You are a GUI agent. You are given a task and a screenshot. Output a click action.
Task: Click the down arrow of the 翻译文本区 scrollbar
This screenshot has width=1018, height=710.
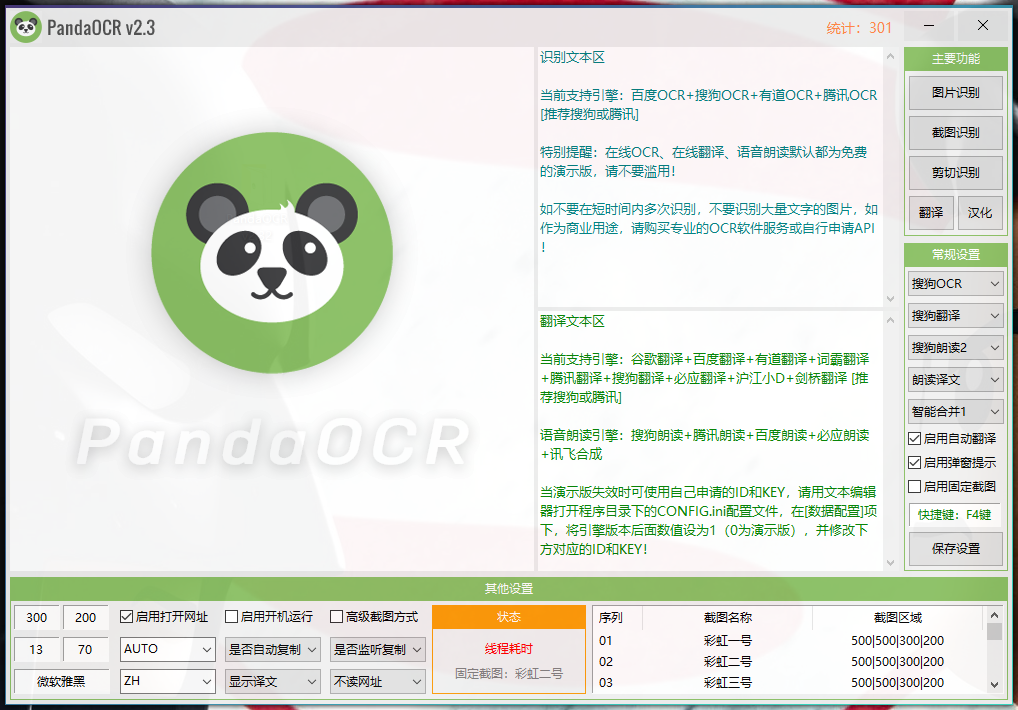coord(890,563)
